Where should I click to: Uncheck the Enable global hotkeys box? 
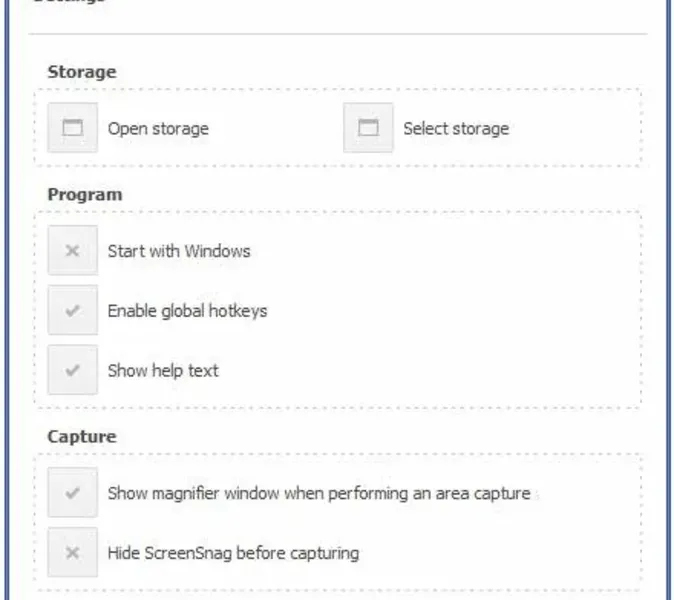click(72, 310)
